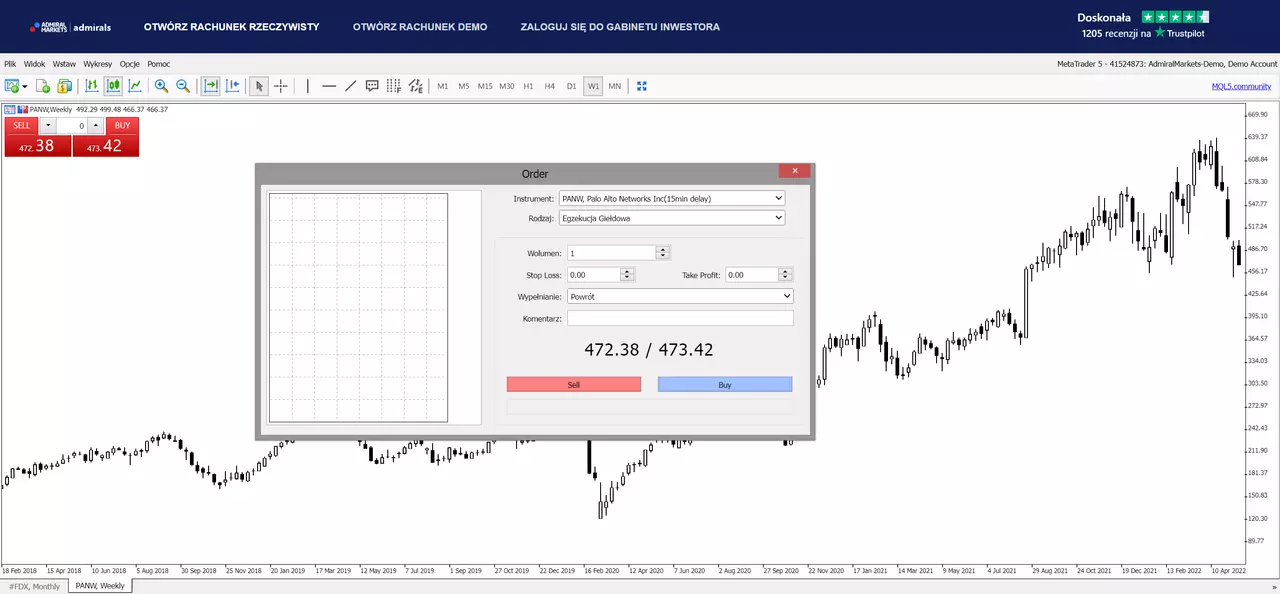Set timeframe to M30
The height and width of the screenshot is (594, 1280).
pyautogui.click(x=507, y=86)
